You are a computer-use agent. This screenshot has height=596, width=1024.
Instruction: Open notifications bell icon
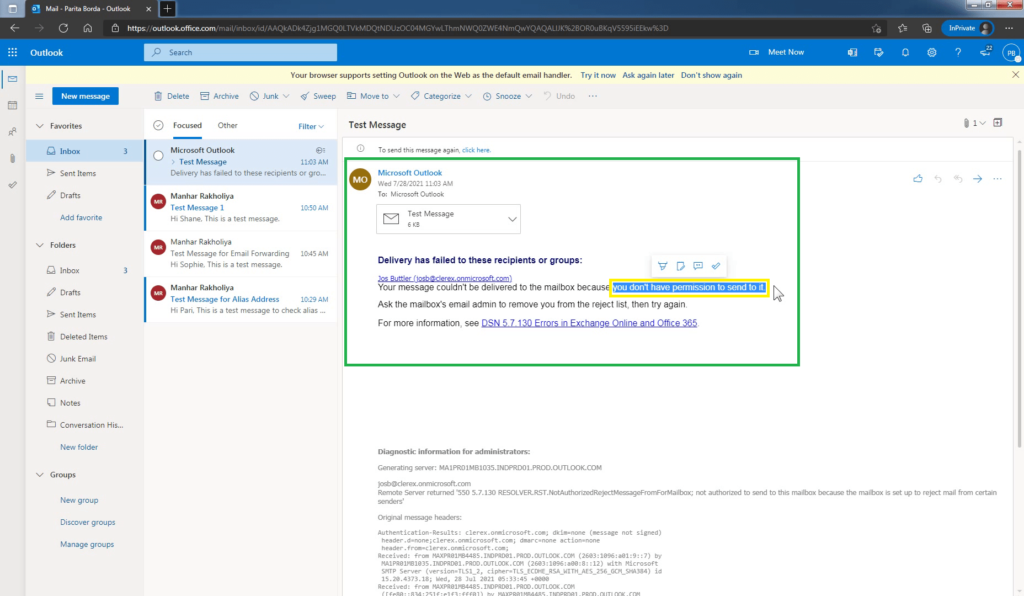click(x=905, y=52)
